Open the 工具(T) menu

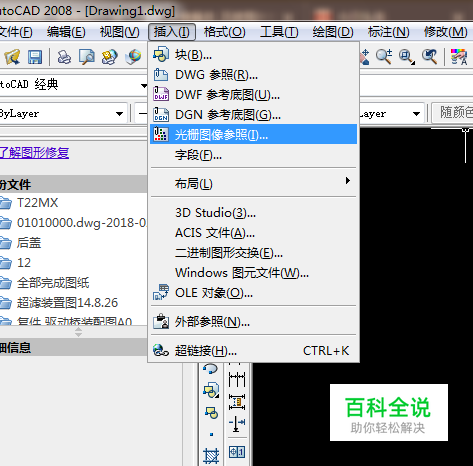(x=279, y=32)
